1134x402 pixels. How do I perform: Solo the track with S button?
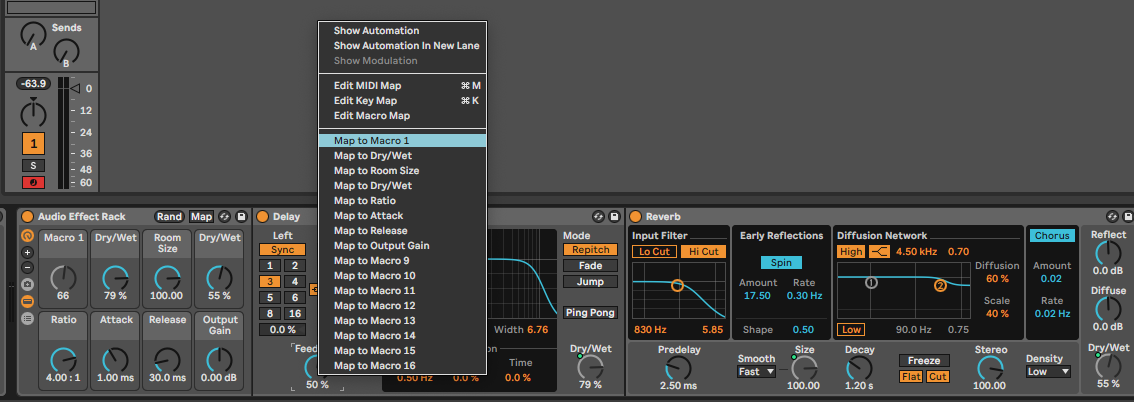[33, 166]
